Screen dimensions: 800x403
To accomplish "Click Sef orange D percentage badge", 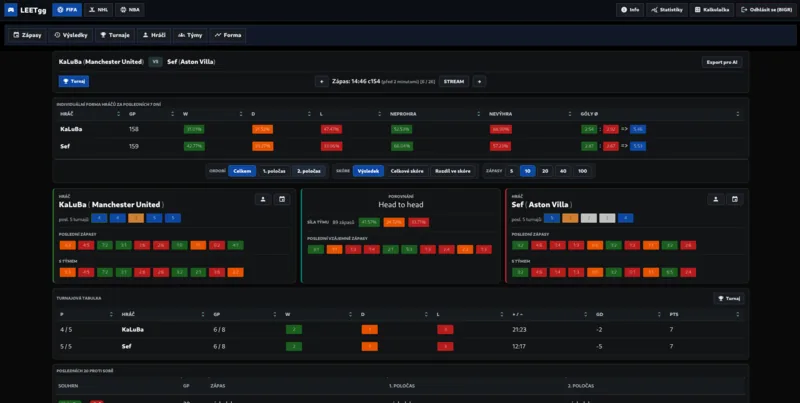I will pyautogui.click(x=262, y=146).
